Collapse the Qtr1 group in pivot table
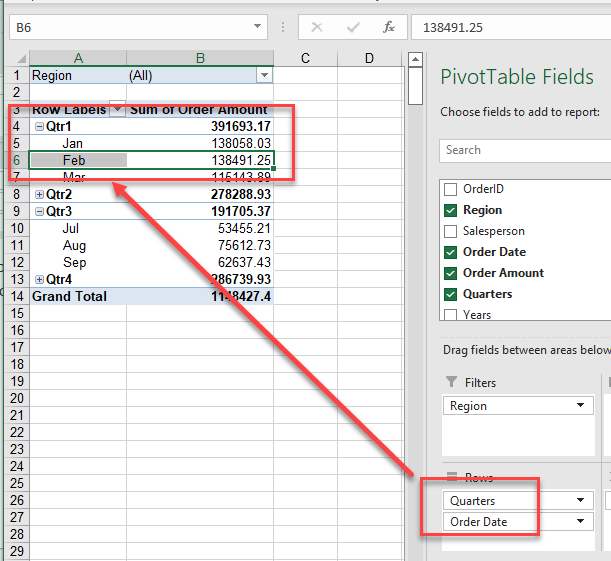The width and height of the screenshot is (611, 561). (39, 127)
